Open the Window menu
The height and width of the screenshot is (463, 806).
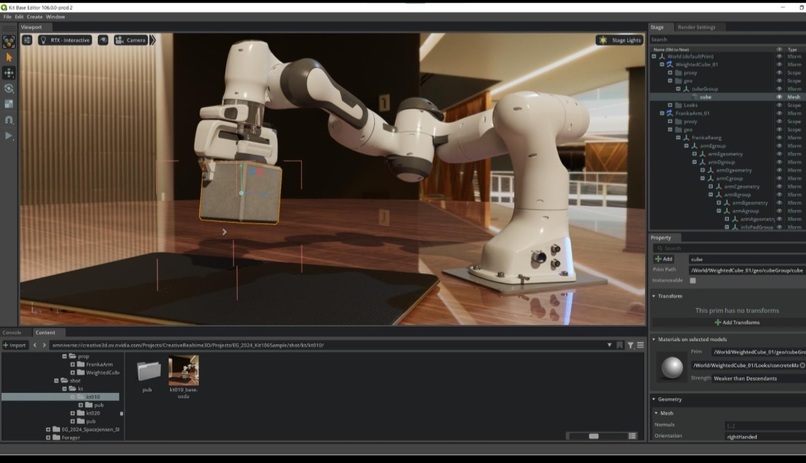(x=55, y=17)
